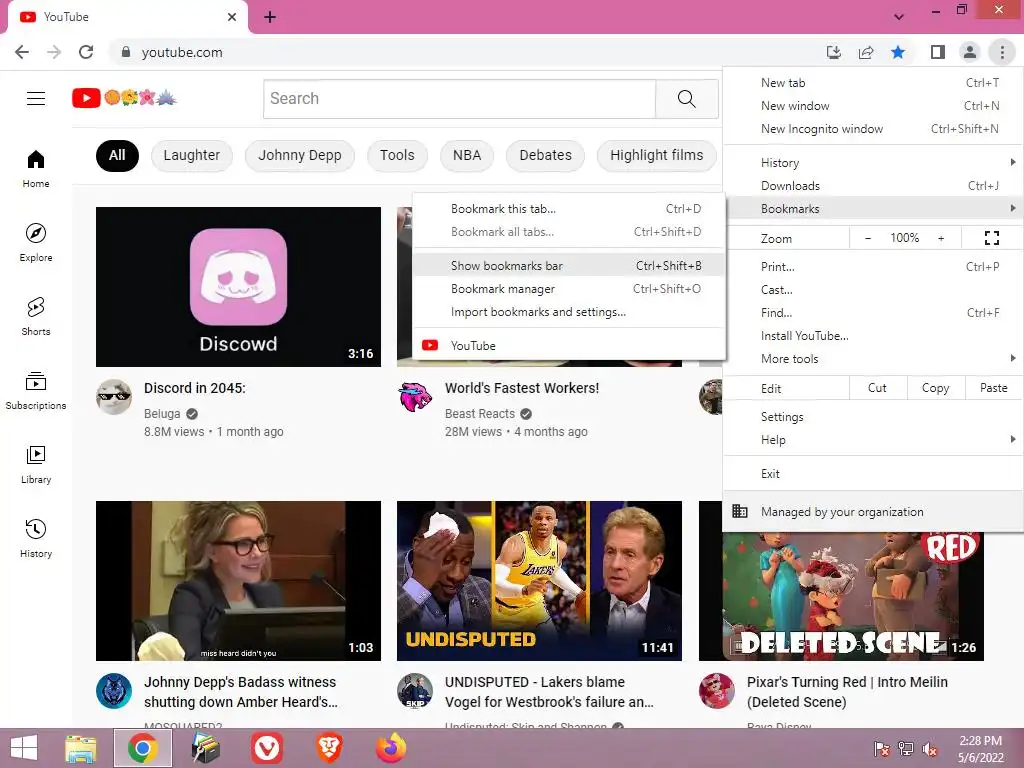Image resolution: width=1024 pixels, height=768 pixels.
Task: Select Cast from Chrome menu
Action: (x=874, y=289)
